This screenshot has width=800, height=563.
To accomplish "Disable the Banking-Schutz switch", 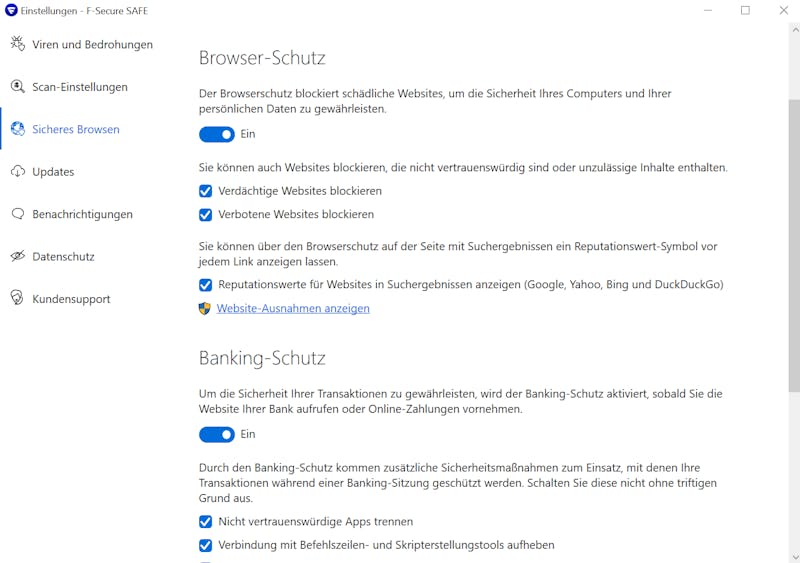I will click(x=216, y=434).
